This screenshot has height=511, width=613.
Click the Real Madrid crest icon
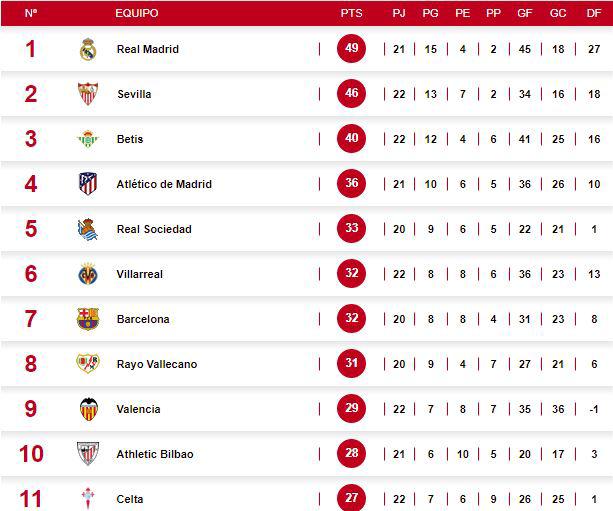coord(88,49)
